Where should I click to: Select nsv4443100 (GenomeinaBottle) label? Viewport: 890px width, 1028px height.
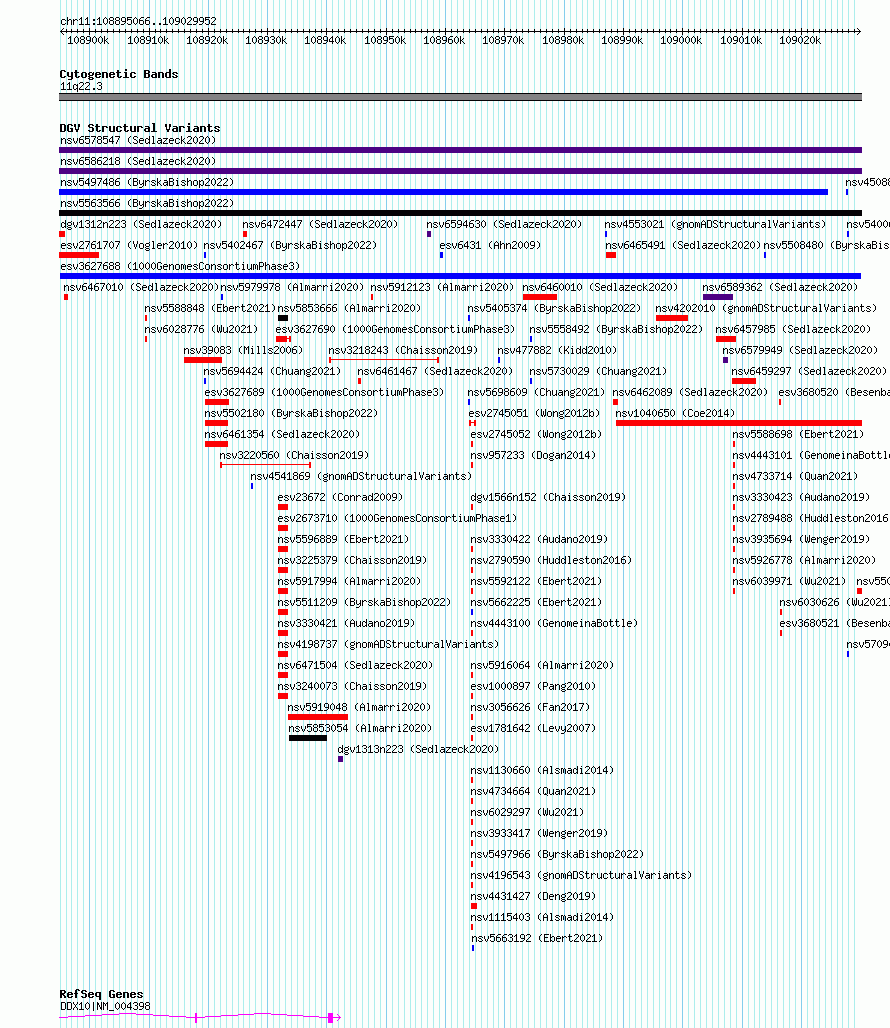[554, 623]
